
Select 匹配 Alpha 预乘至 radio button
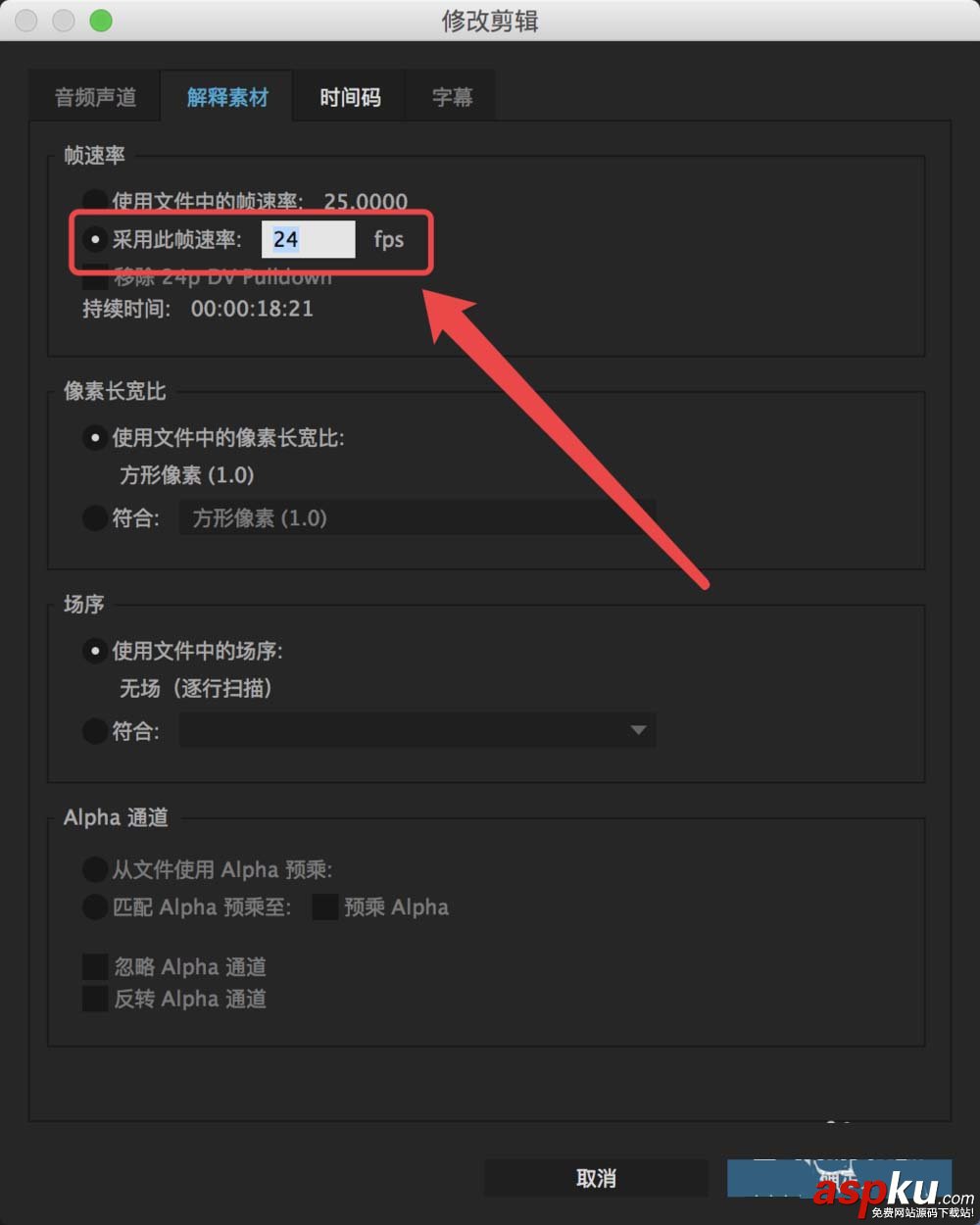tap(95, 907)
